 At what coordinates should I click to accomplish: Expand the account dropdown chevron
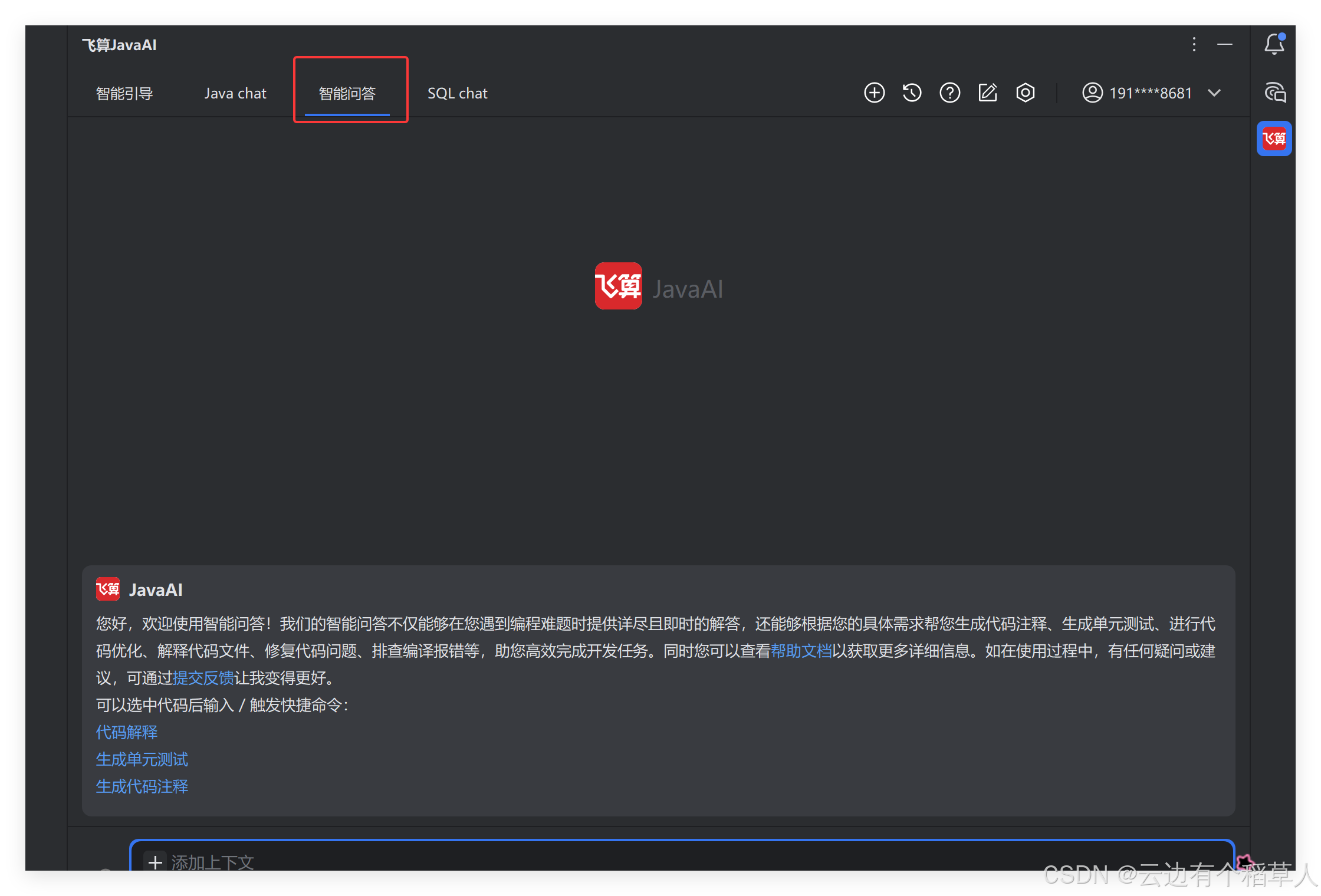pos(1214,93)
